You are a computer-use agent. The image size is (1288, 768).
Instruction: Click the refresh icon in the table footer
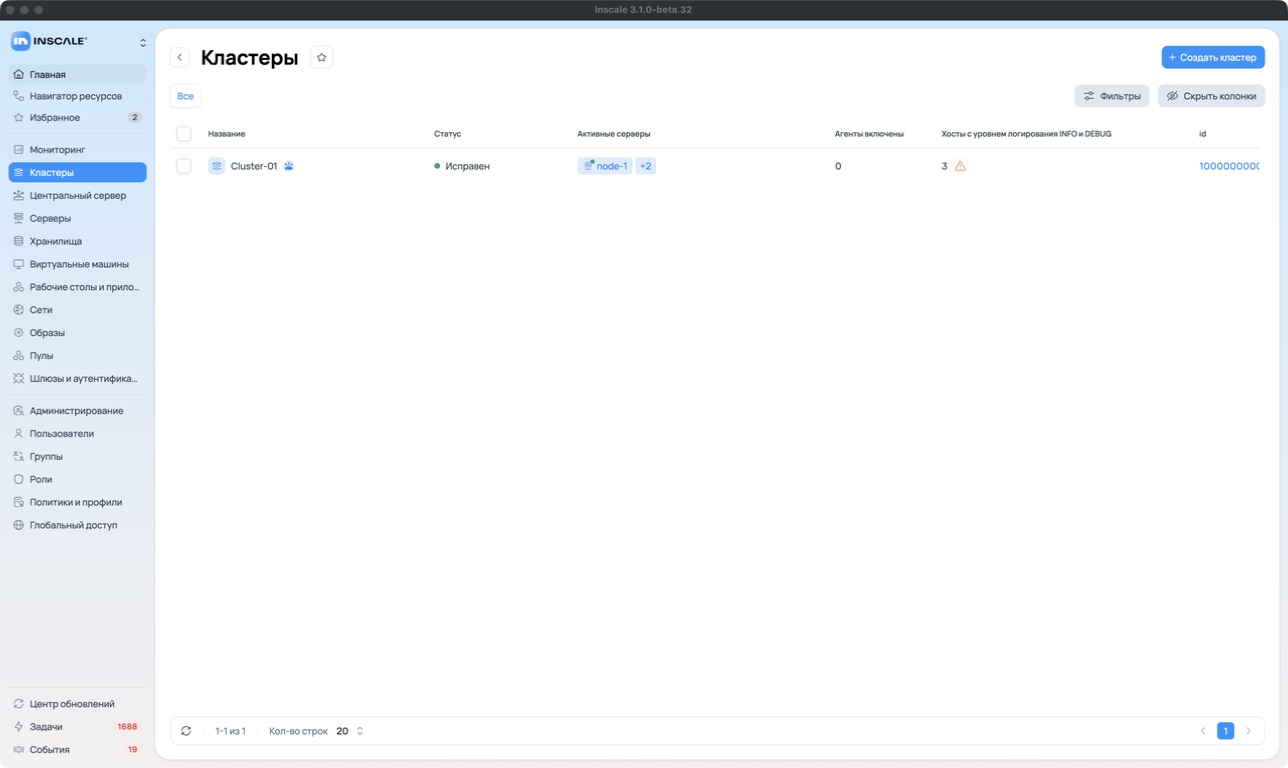(x=186, y=731)
